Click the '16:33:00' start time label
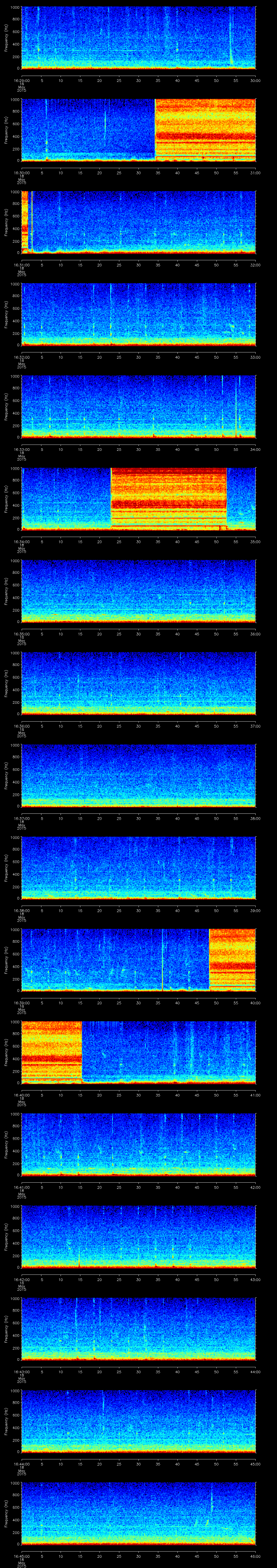The width and height of the screenshot is (277, 1568). (x=21, y=449)
